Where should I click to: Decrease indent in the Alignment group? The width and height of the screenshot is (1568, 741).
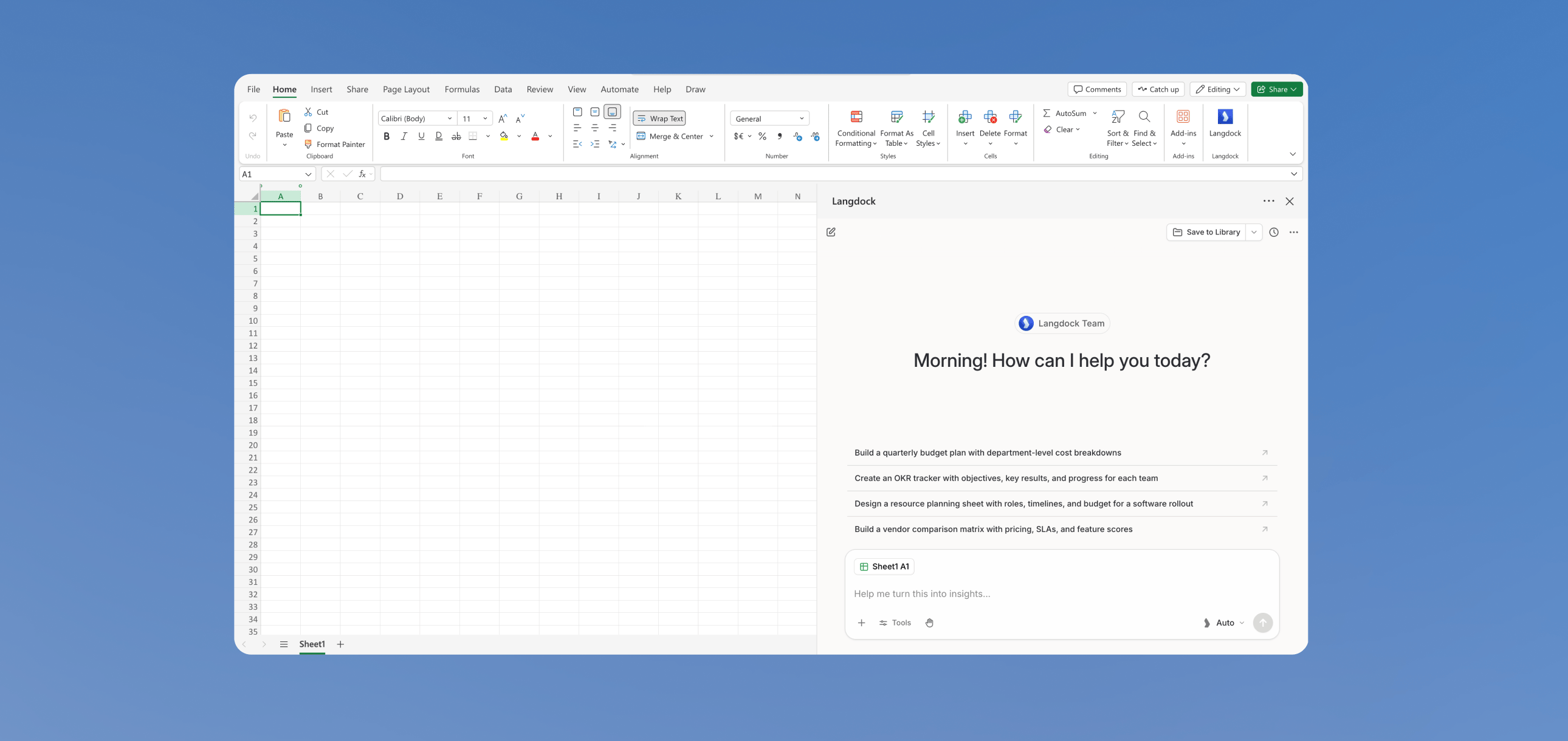coord(577,144)
